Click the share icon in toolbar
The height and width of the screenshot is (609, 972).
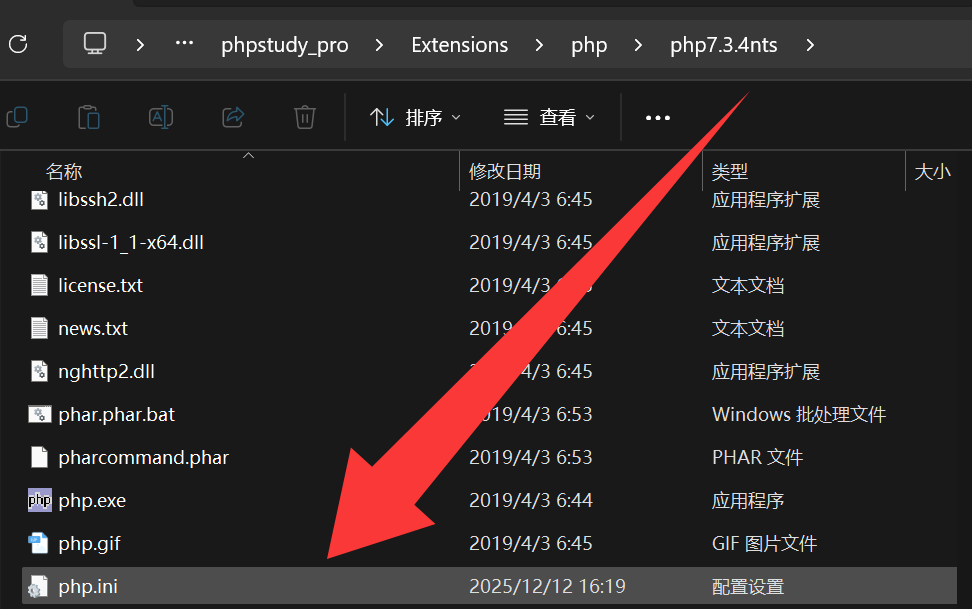233,117
